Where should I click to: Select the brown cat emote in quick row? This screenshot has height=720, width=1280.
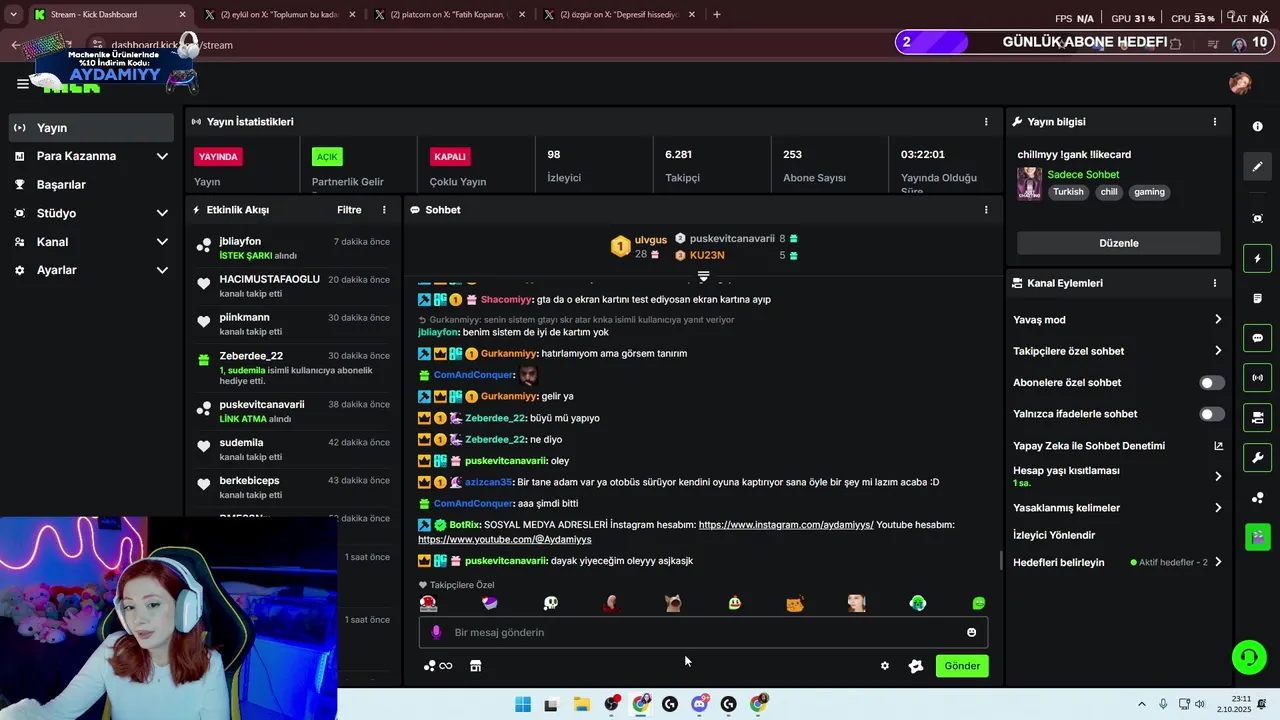coord(673,603)
